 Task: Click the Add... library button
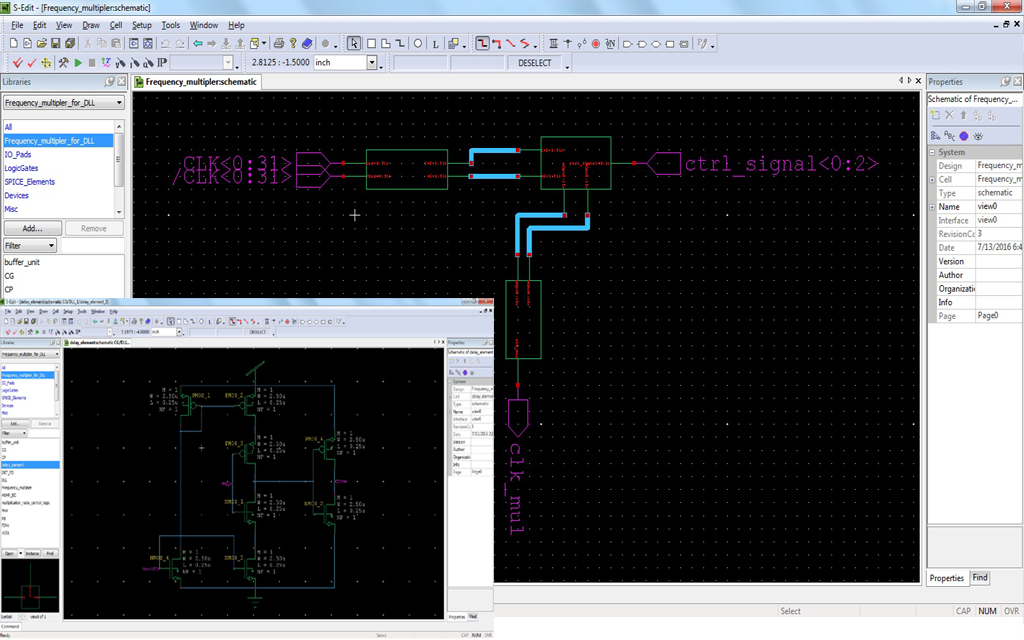point(33,229)
